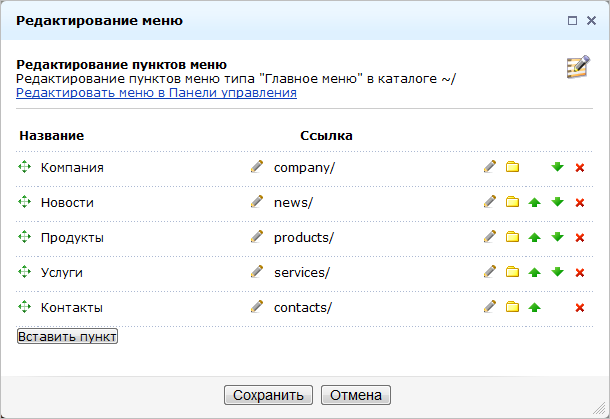Screen dimensions: 610x419
Task: Edit the contacts/ link with pencil icon
Action: pos(490,307)
